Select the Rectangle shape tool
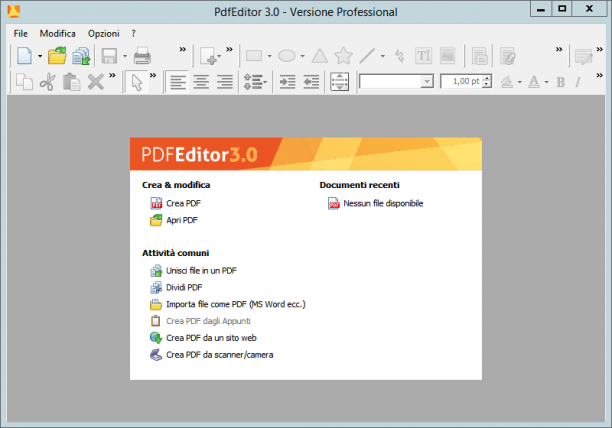612x428 pixels. [254, 56]
